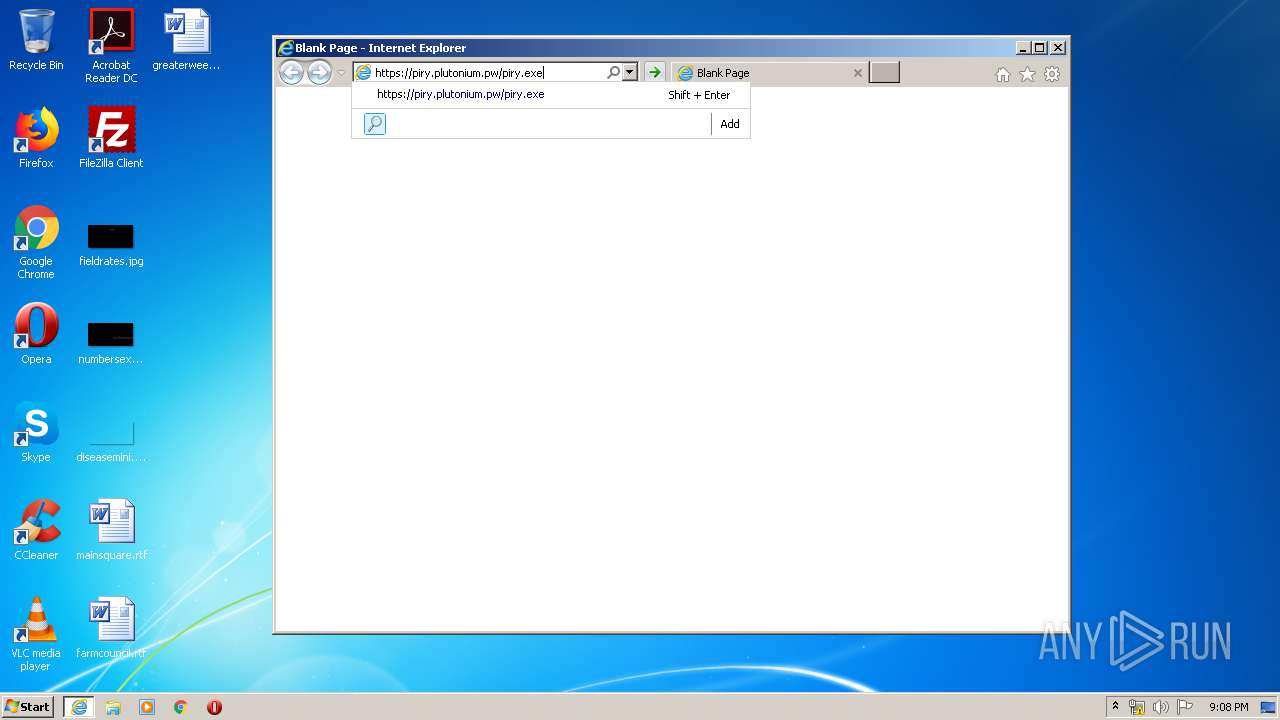
Task: Maximize the Internet Explorer window
Action: click(1040, 48)
